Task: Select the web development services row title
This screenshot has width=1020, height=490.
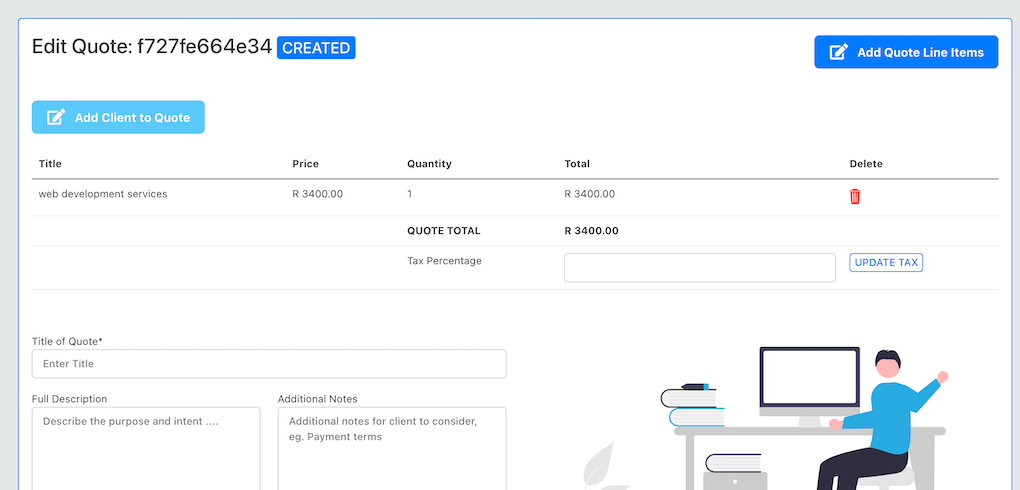Action: 103,194
